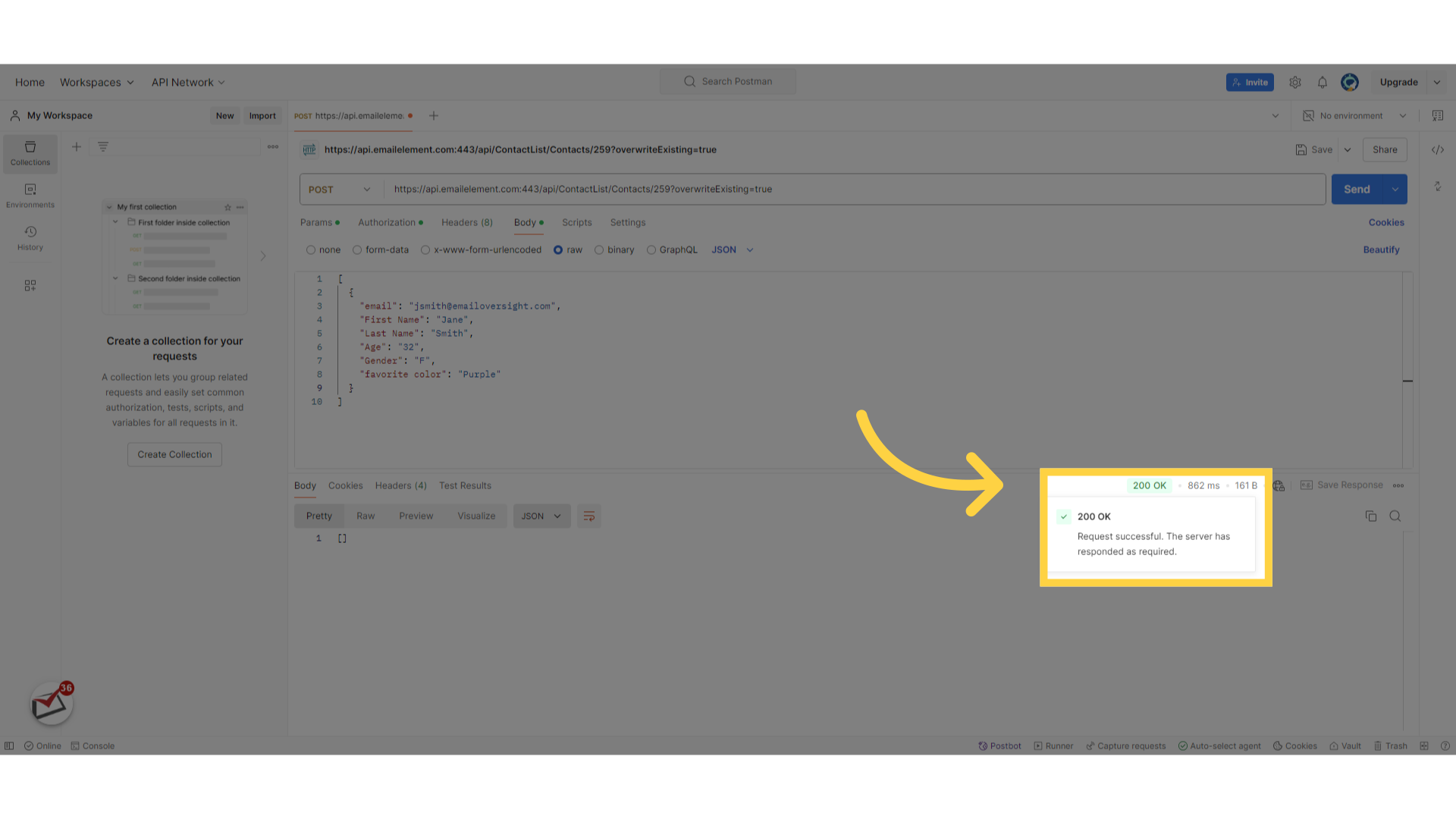Switch to the Scripts tab
Viewport: 1456px width, 819px height.
click(x=576, y=223)
